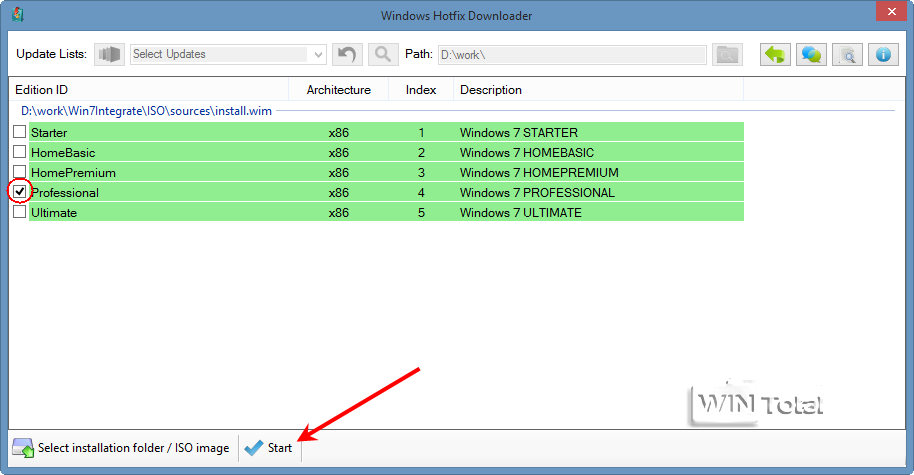Screen dimensions: 914x475
Task: Click the Starter row edition name
Action: click(x=49, y=133)
